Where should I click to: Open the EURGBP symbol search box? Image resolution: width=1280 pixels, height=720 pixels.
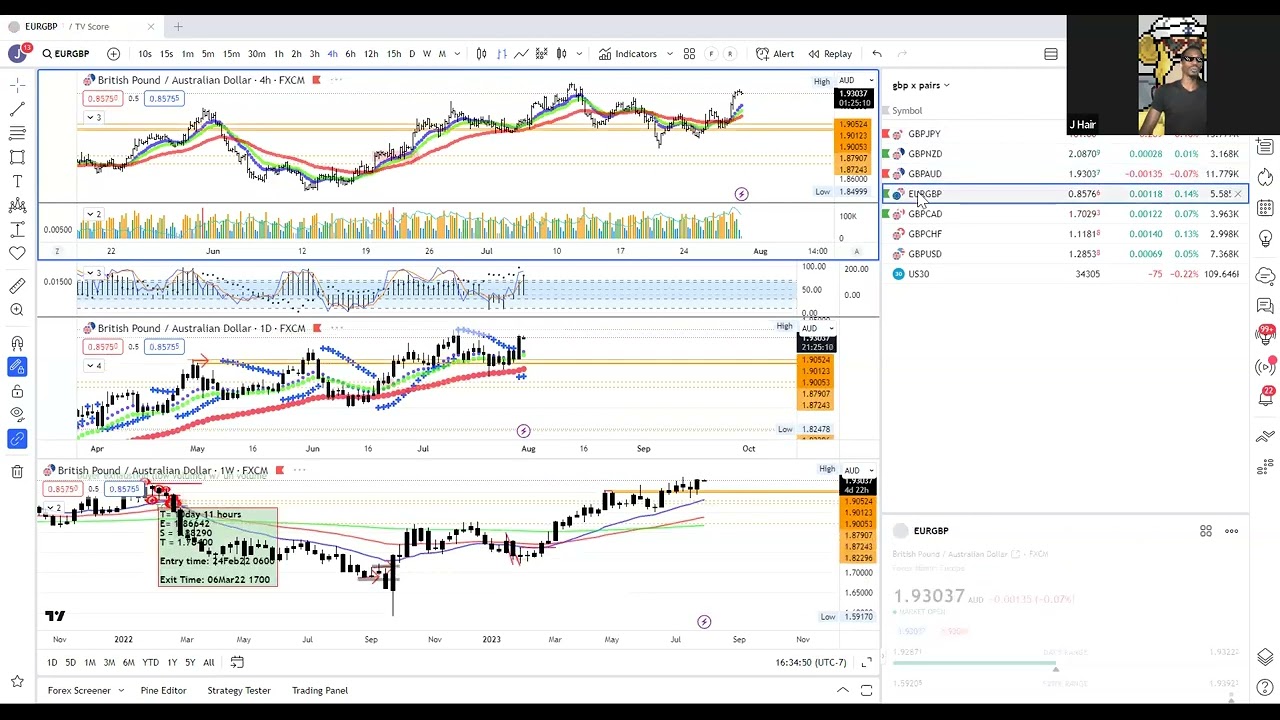(66, 54)
